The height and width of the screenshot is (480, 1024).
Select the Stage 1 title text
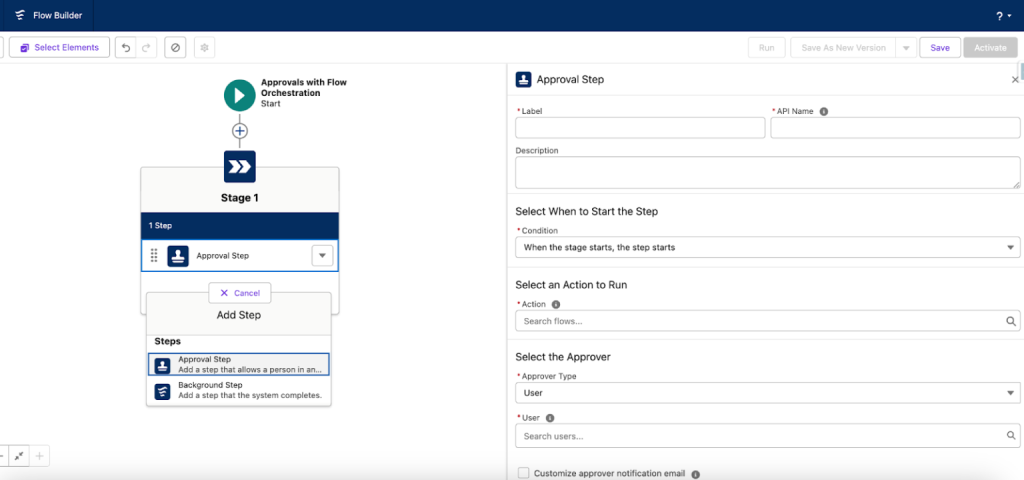click(x=240, y=198)
